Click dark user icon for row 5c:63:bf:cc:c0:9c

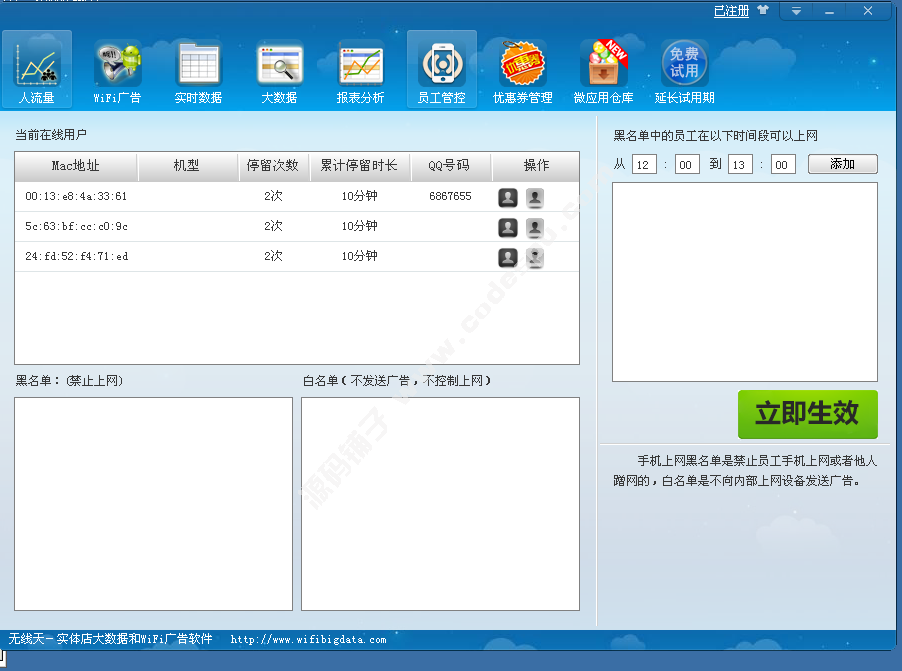pos(507,228)
